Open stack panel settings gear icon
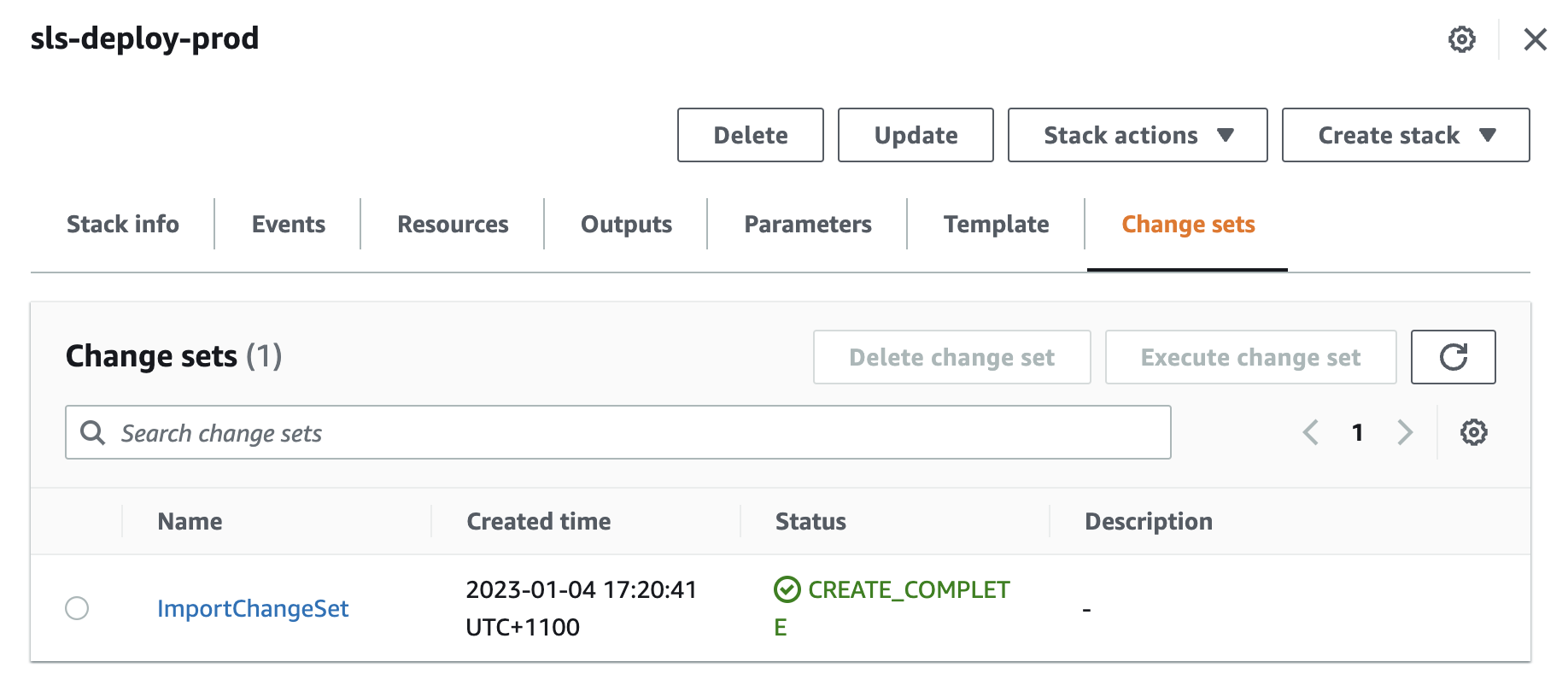Image resolution: width=1568 pixels, height=697 pixels. (x=1461, y=39)
